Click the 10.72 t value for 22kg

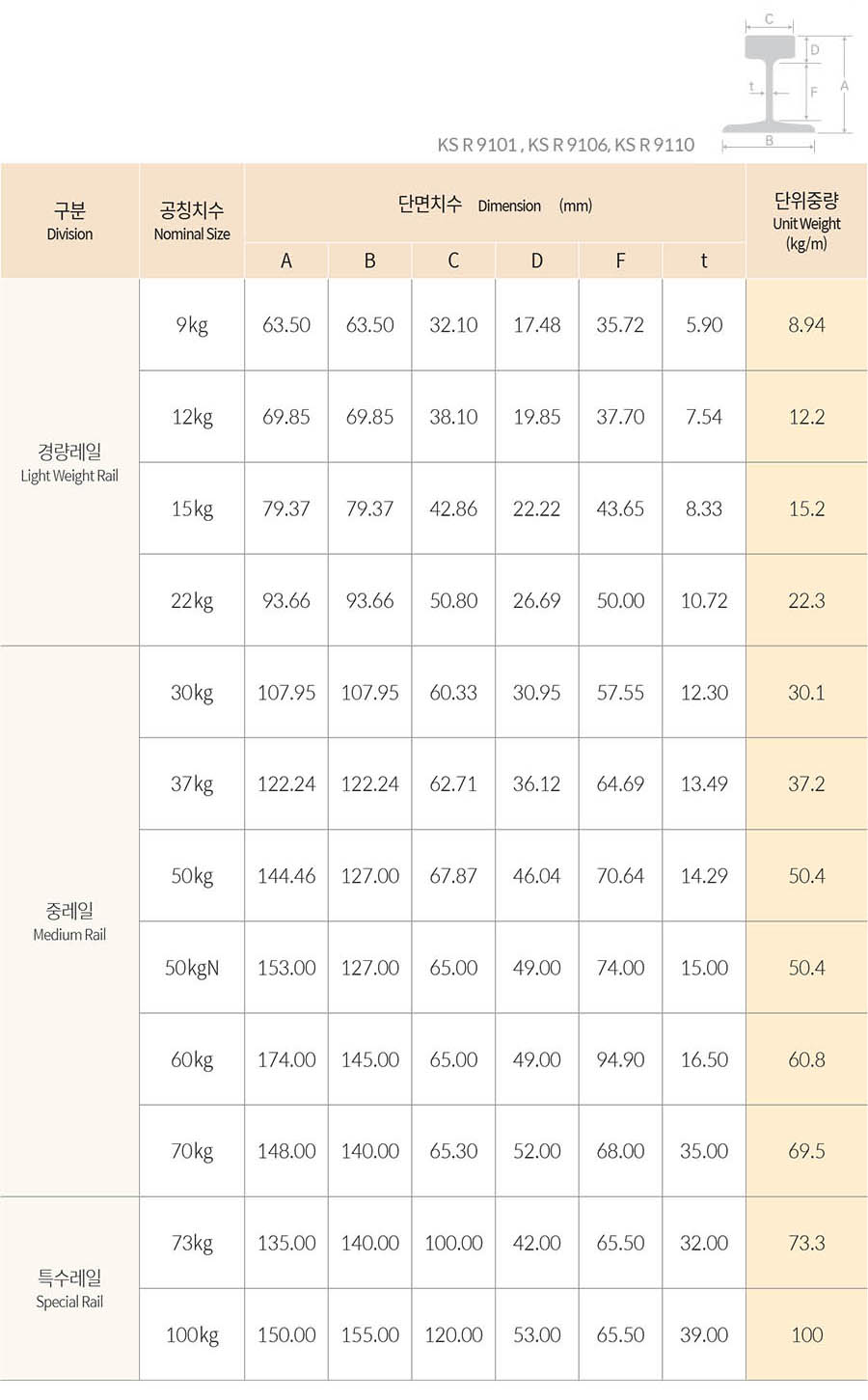click(x=704, y=601)
